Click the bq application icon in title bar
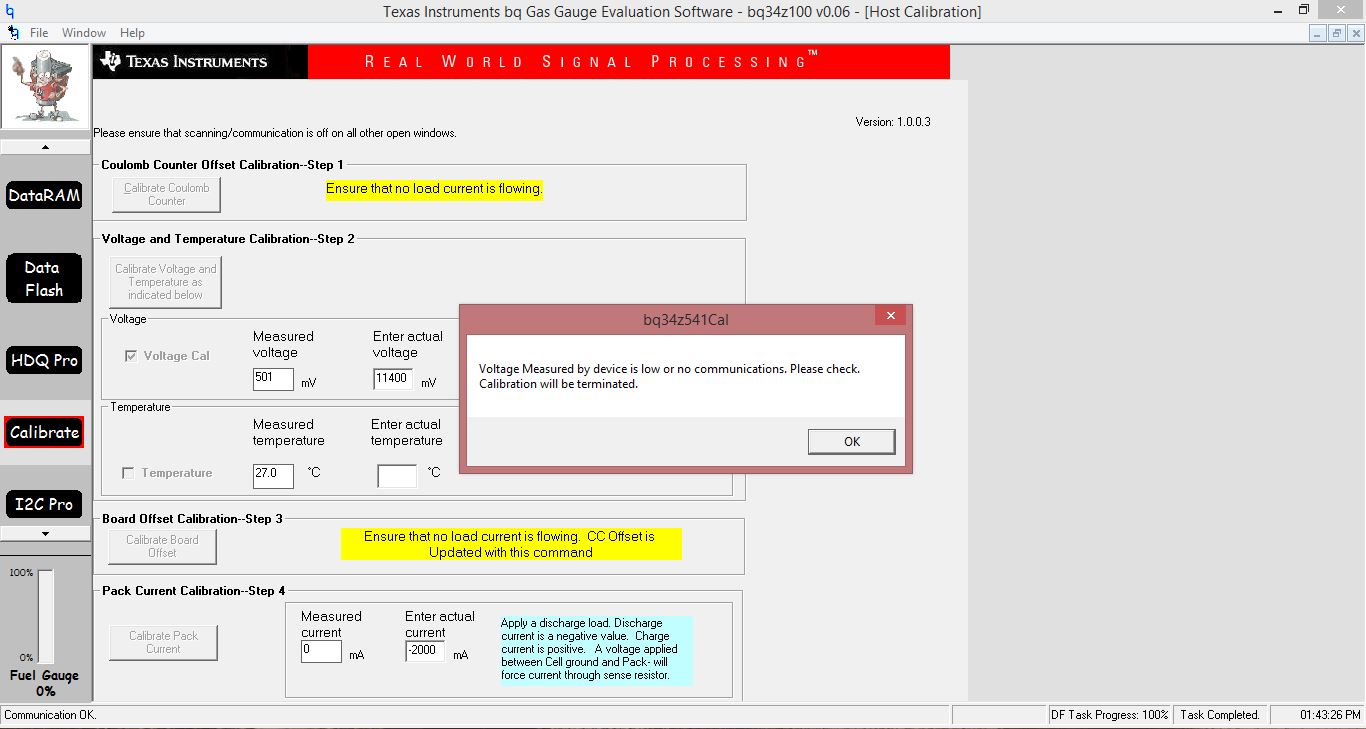The image size is (1366, 729). [10, 11]
